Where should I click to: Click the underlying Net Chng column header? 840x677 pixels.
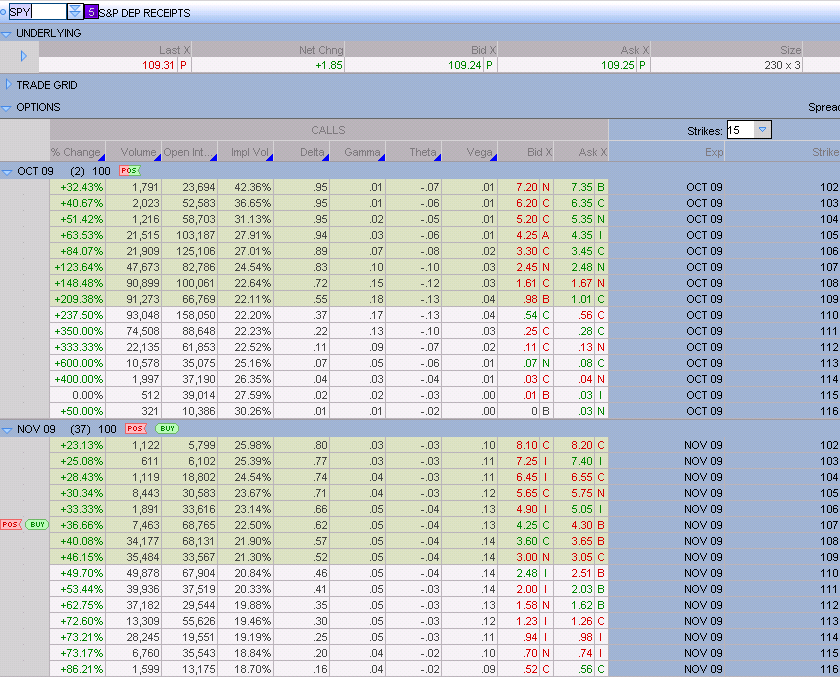(x=268, y=50)
